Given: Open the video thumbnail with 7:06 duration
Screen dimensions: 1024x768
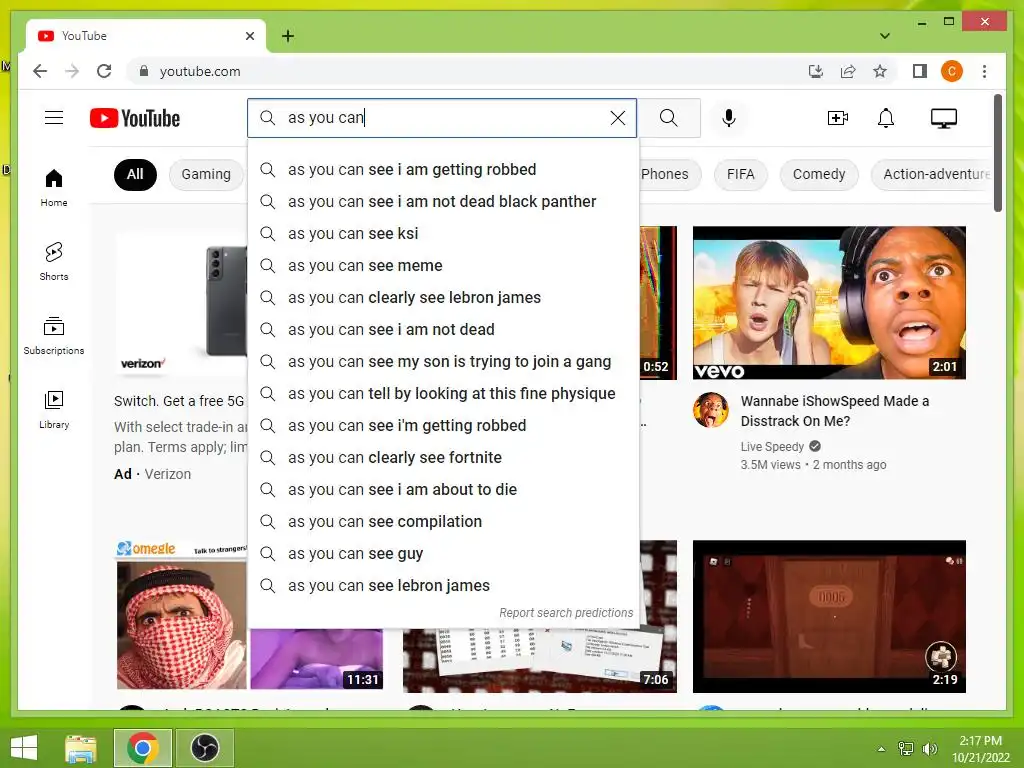Looking at the screenshot, I should tap(539, 660).
